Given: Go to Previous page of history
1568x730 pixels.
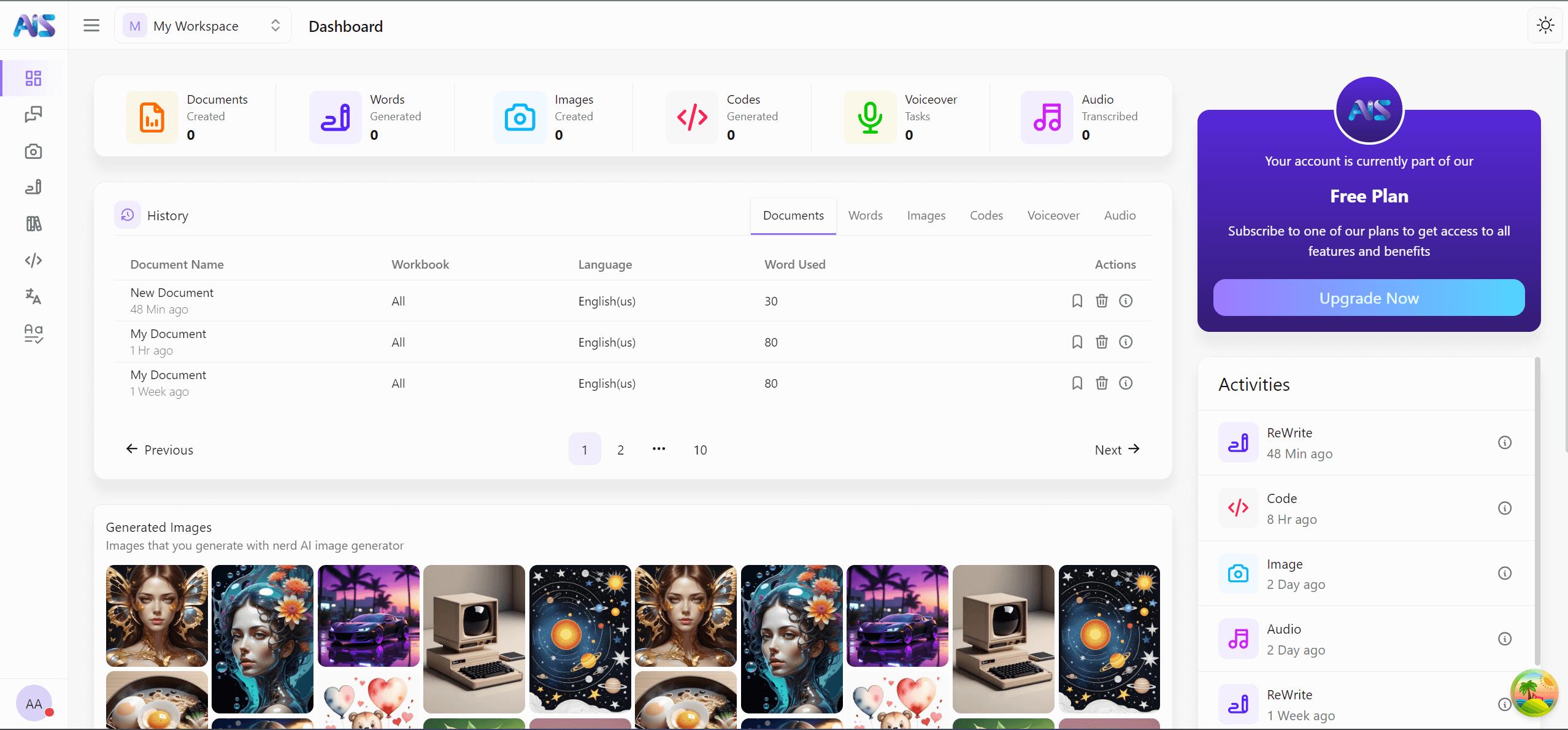Looking at the screenshot, I should pos(159,450).
